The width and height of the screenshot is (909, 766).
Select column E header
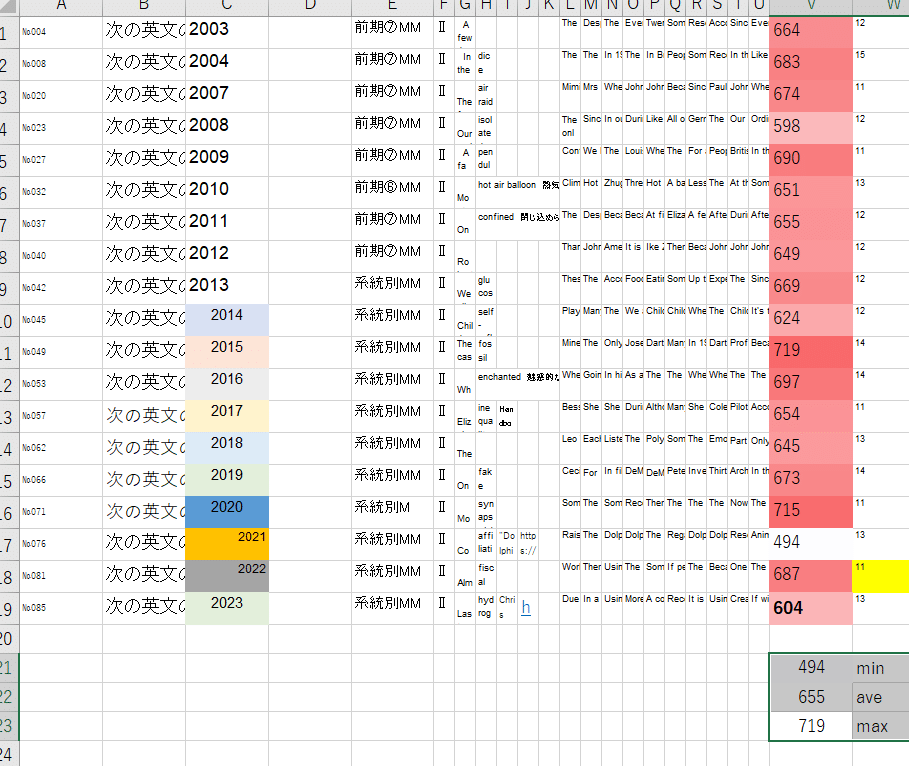click(x=392, y=7)
